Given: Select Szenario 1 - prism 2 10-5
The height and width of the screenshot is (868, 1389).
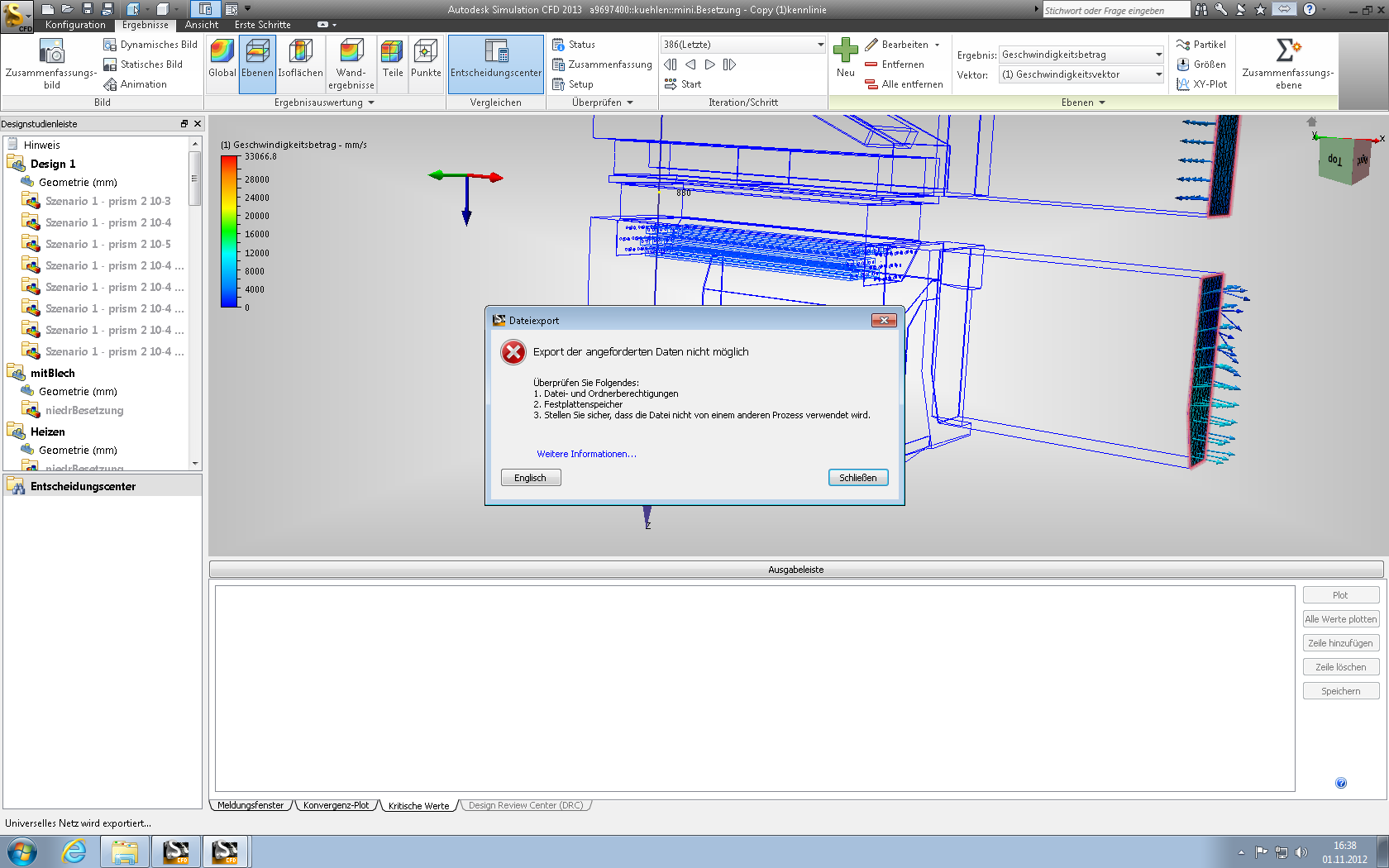Looking at the screenshot, I should (x=107, y=244).
